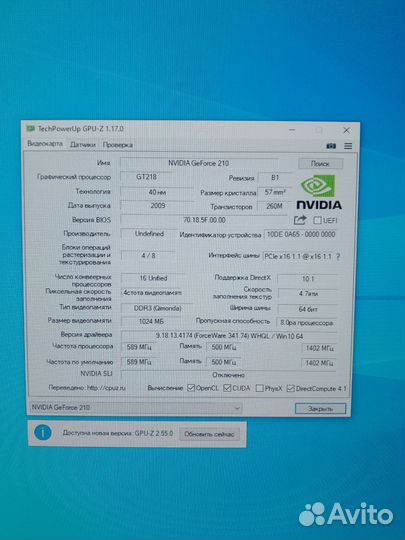This screenshot has height=540, width=405.
Task: Minimize the GPU-Z window
Action: tap(292, 130)
